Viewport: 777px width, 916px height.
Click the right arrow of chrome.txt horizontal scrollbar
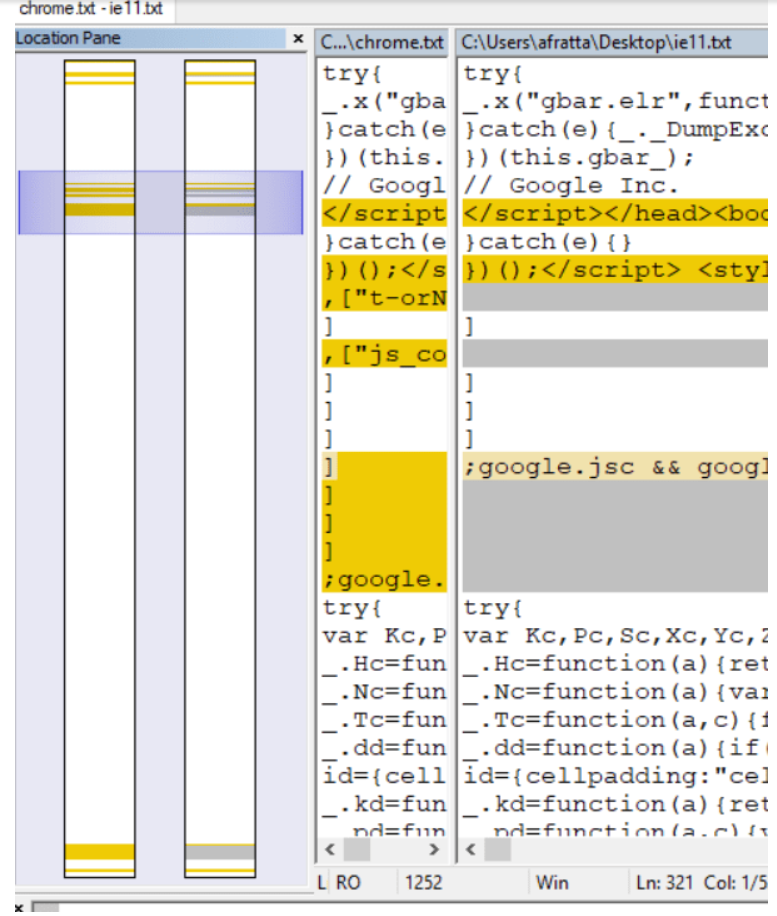tap(434, 849)
